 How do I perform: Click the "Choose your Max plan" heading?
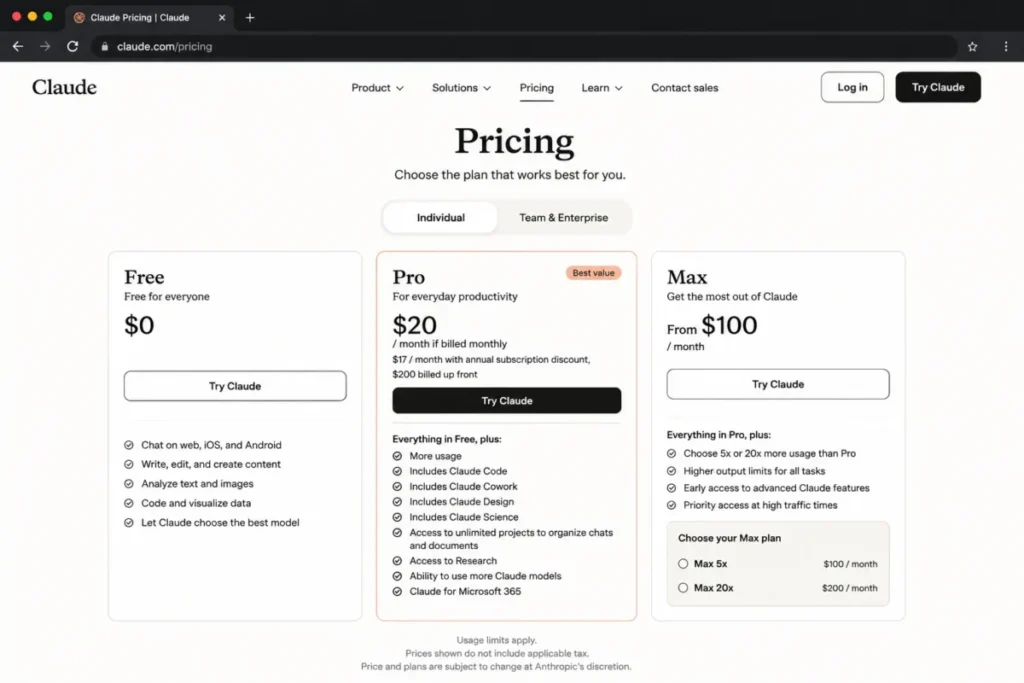[x=729, y=538]
